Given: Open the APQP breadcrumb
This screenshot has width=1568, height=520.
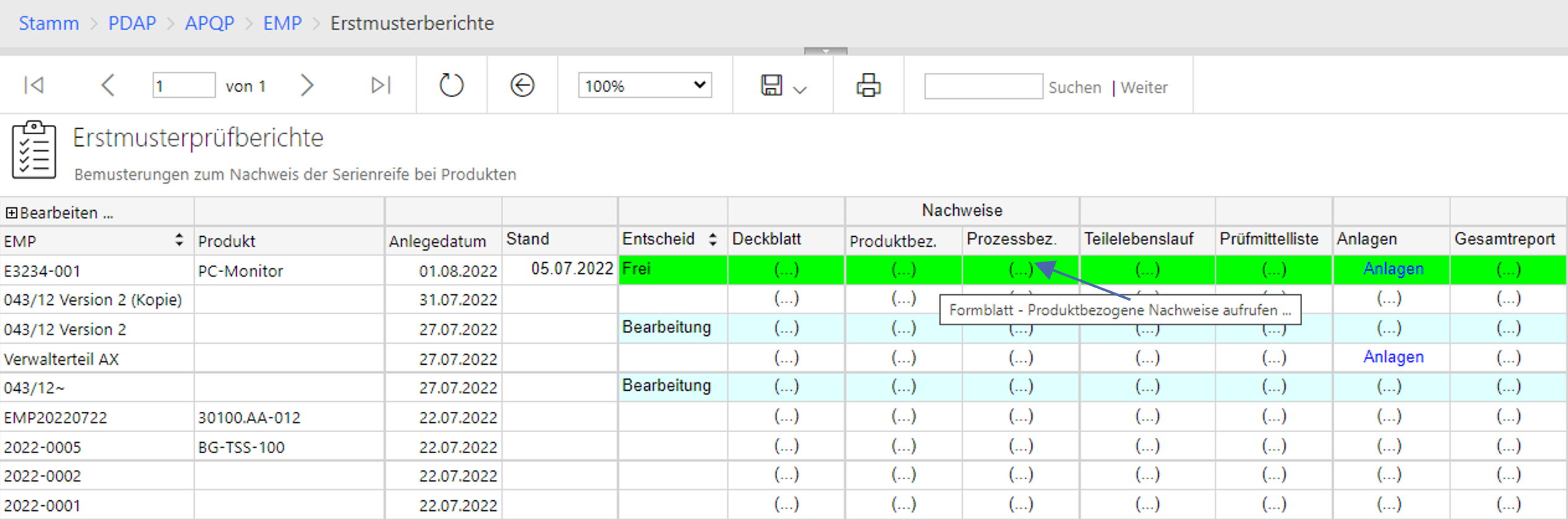Looking at the screenshot, I should coord(210,23).
